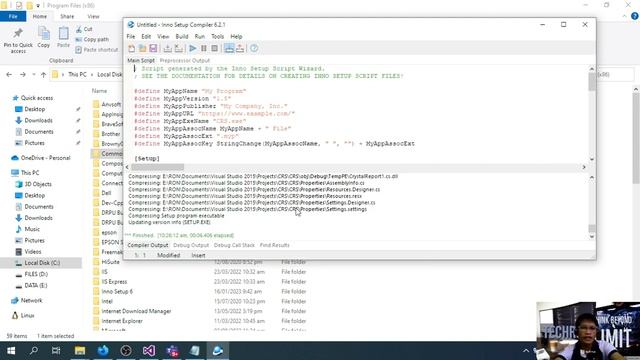This screenshot has height=360, width=640.
Task: Select the Debug Call Stack tab
Action: pyautogui.click(x=234, y=245)
